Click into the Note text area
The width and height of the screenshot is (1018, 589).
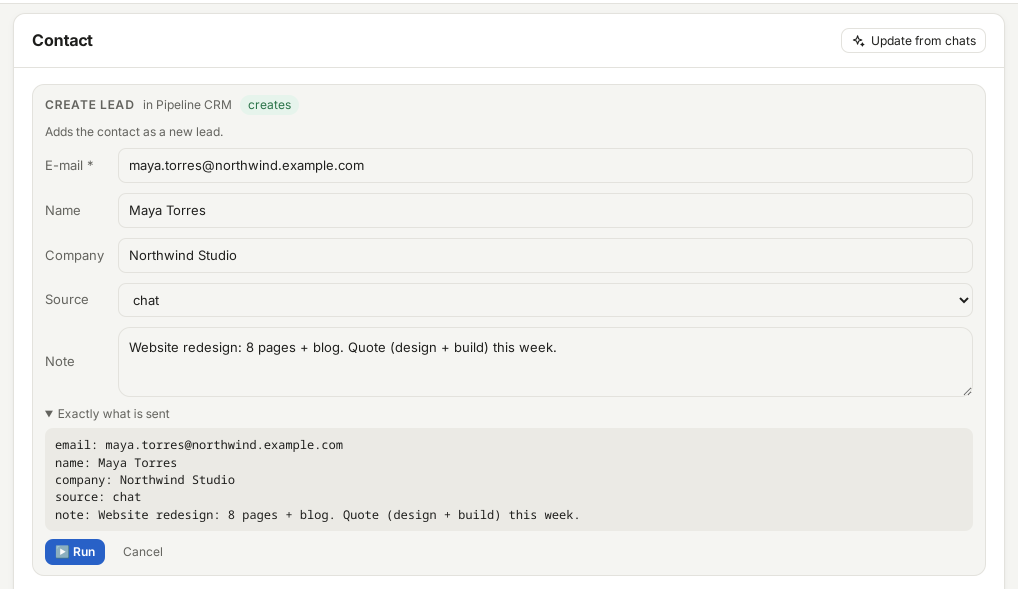coord(545,362)
